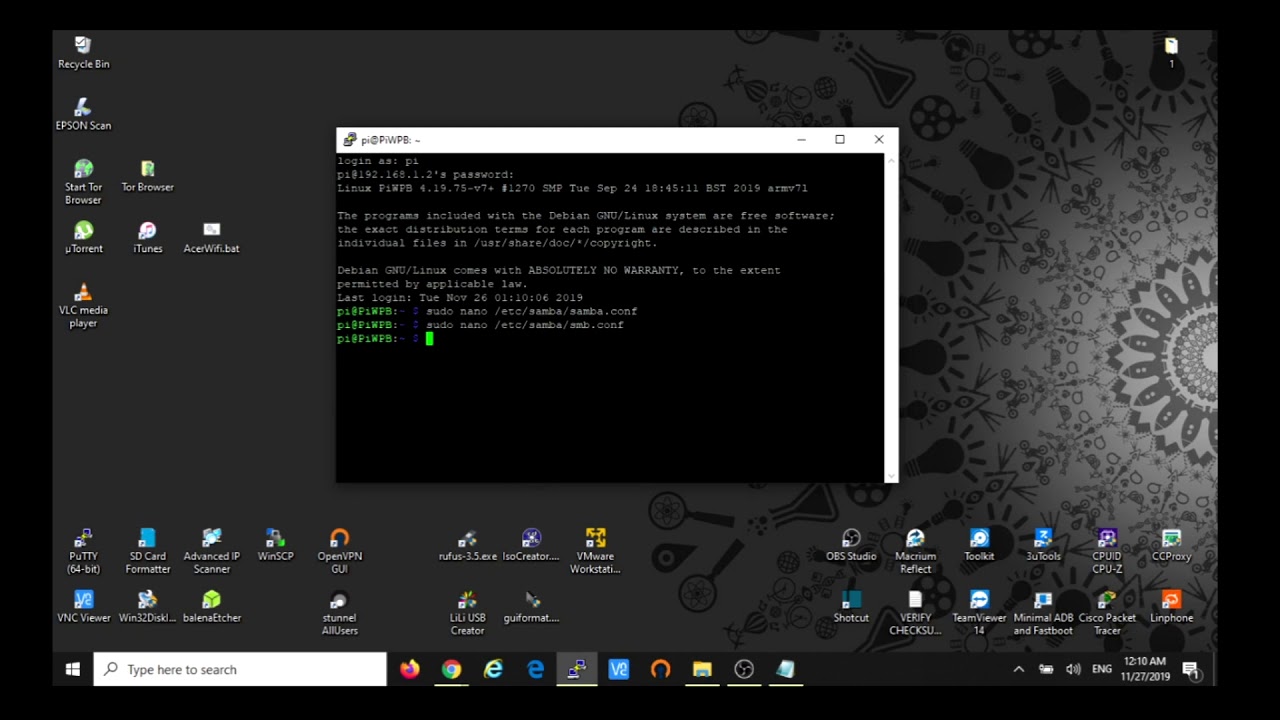Maximize the PuTTY terminal window
1280x720 pixels.
click(840, 140)
